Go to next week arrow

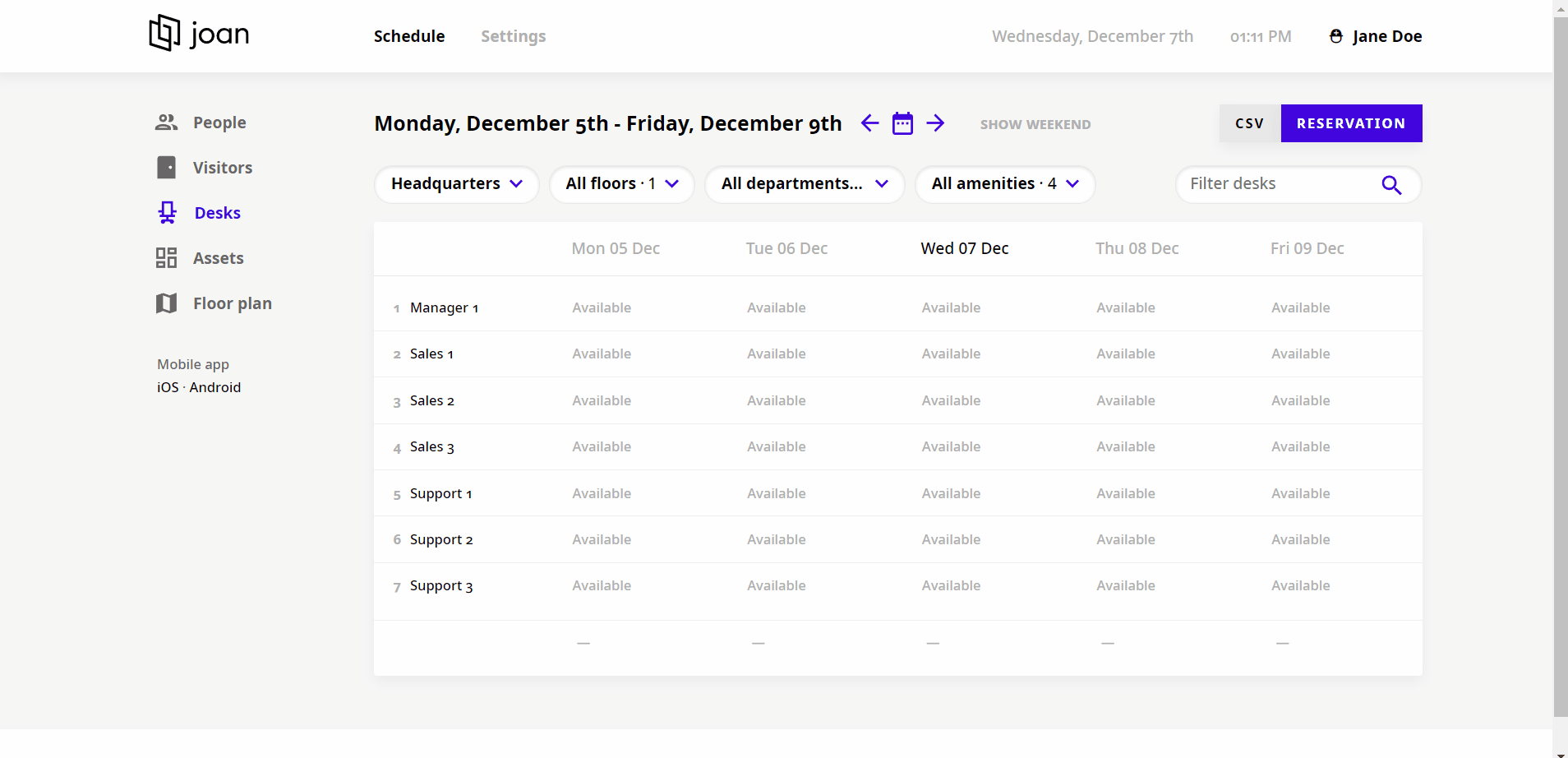coord(935,123)
